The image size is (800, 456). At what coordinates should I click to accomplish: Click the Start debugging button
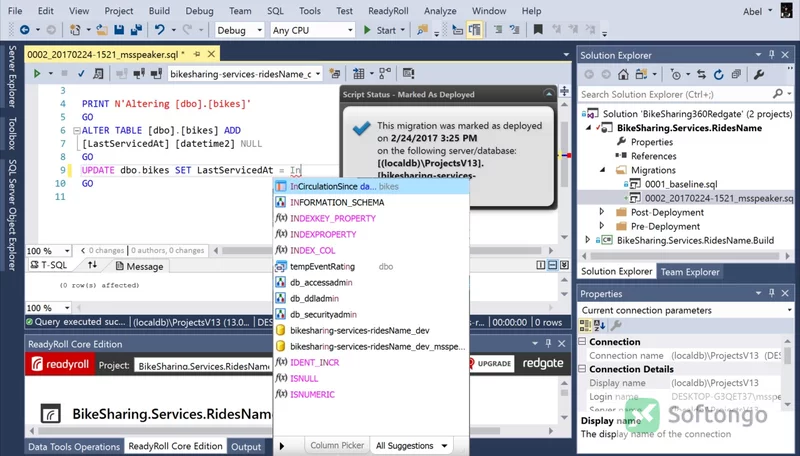pyautogui.click(x=380, y=30)
